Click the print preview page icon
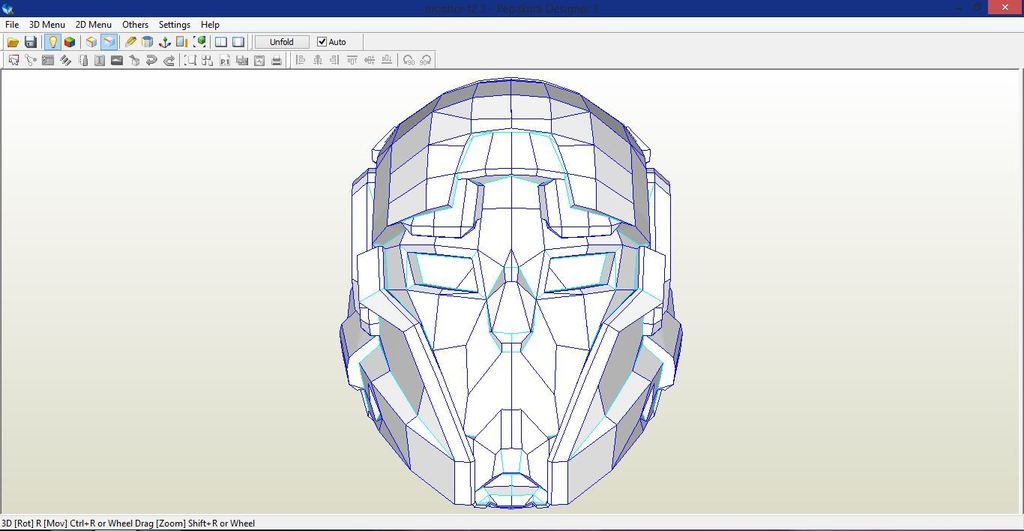 pos(259,60)
